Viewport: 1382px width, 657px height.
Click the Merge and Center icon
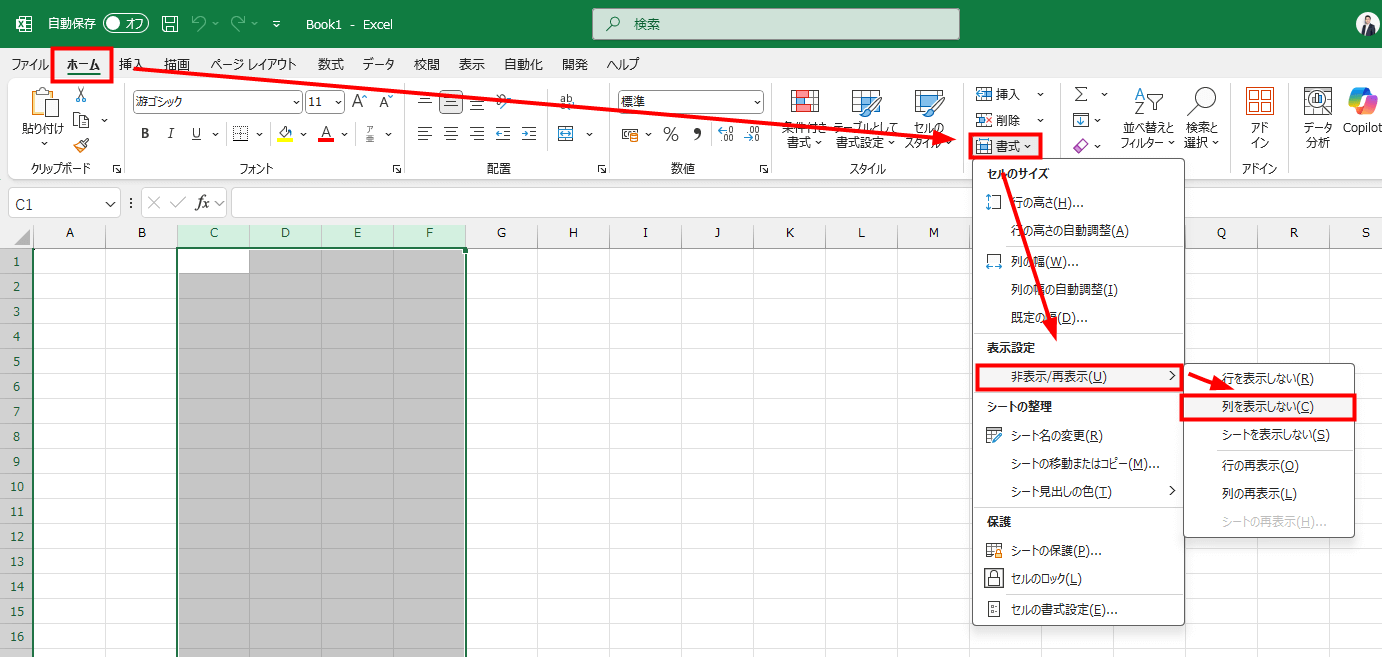click(x=566, y=133)
